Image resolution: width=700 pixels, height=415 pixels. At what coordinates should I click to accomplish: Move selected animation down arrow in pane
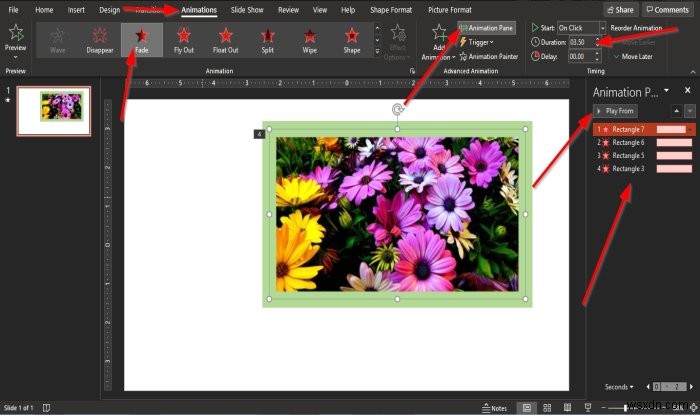click(x=690, y=111)
